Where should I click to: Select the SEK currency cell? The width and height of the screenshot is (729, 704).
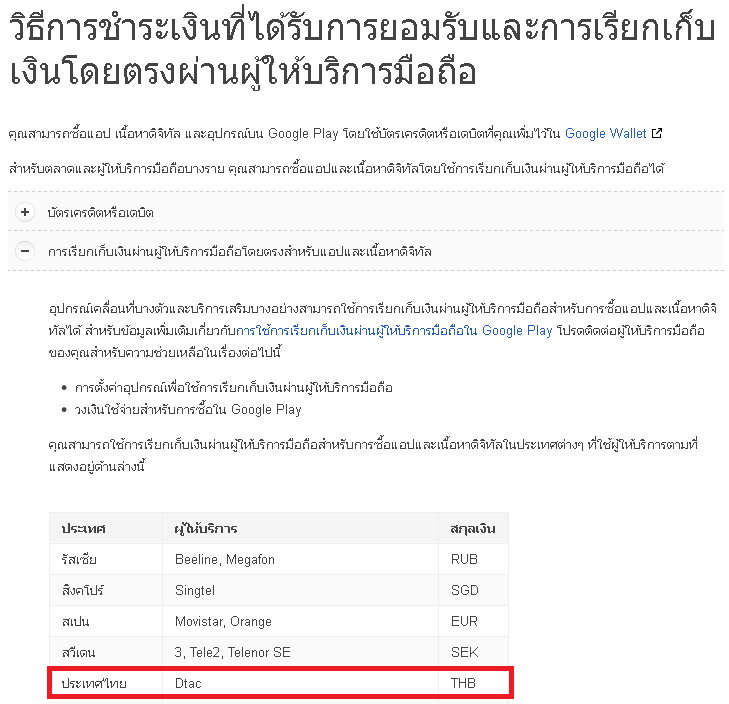click(473, 652)
